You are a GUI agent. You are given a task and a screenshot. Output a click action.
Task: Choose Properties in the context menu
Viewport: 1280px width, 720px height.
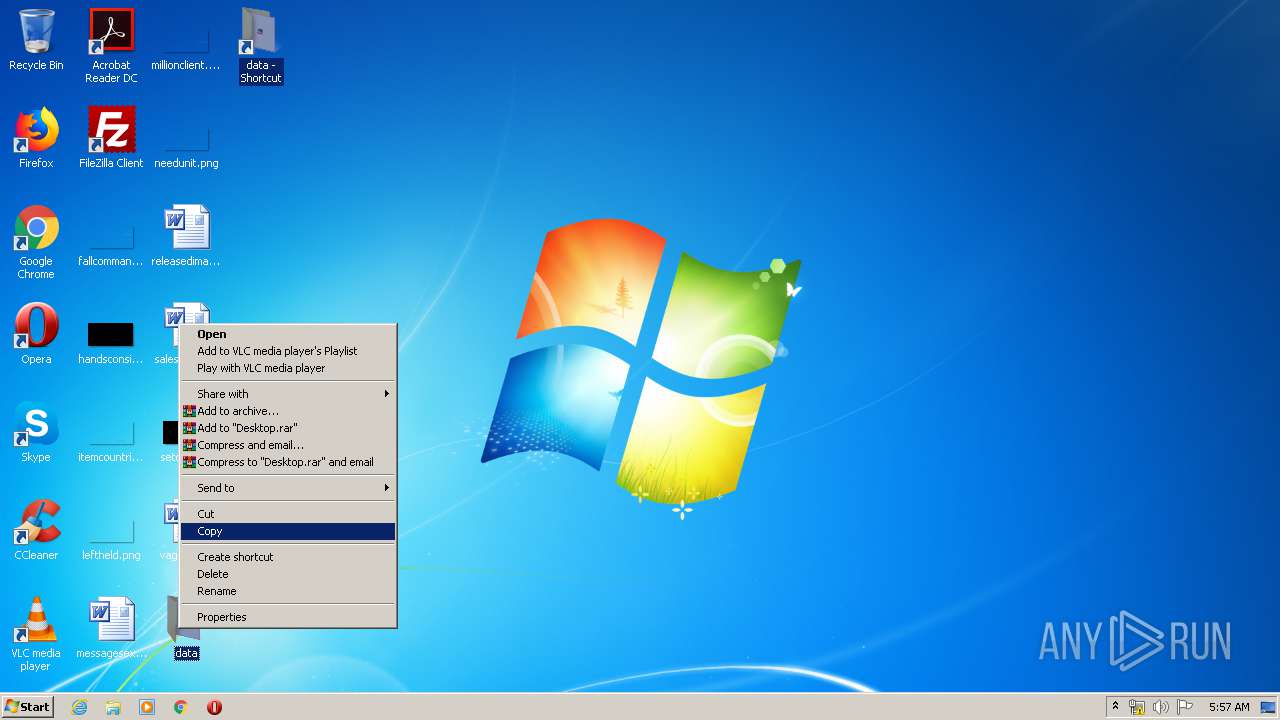click(288, 617)
